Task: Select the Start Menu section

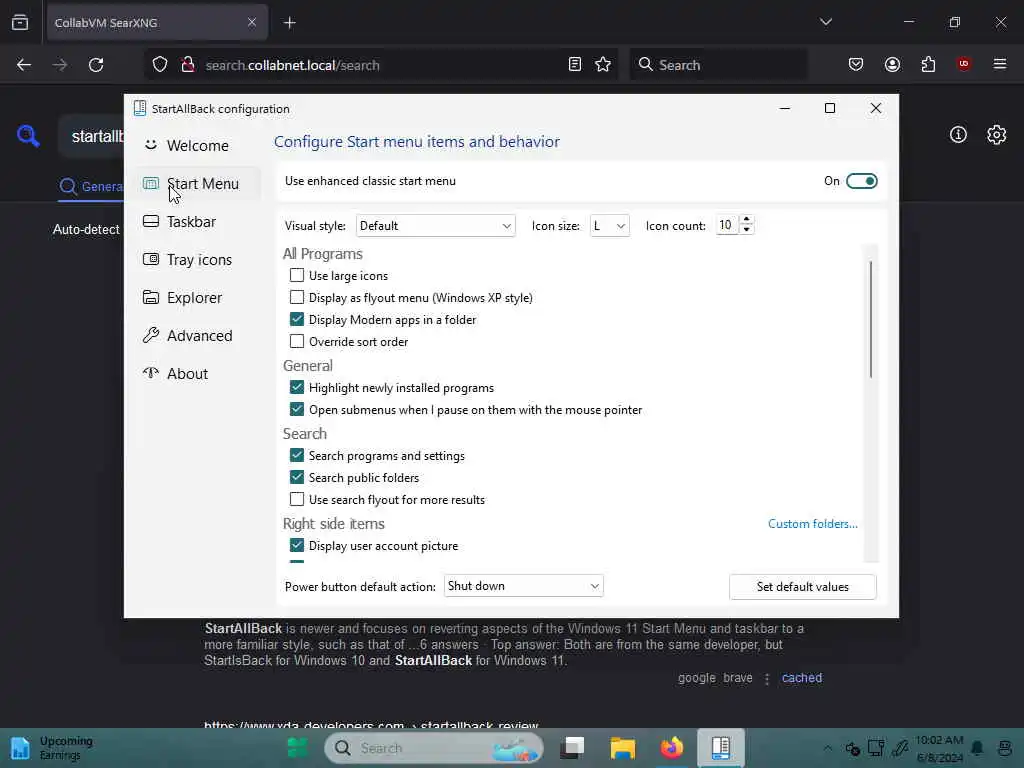Action: (x=198, y=184)
